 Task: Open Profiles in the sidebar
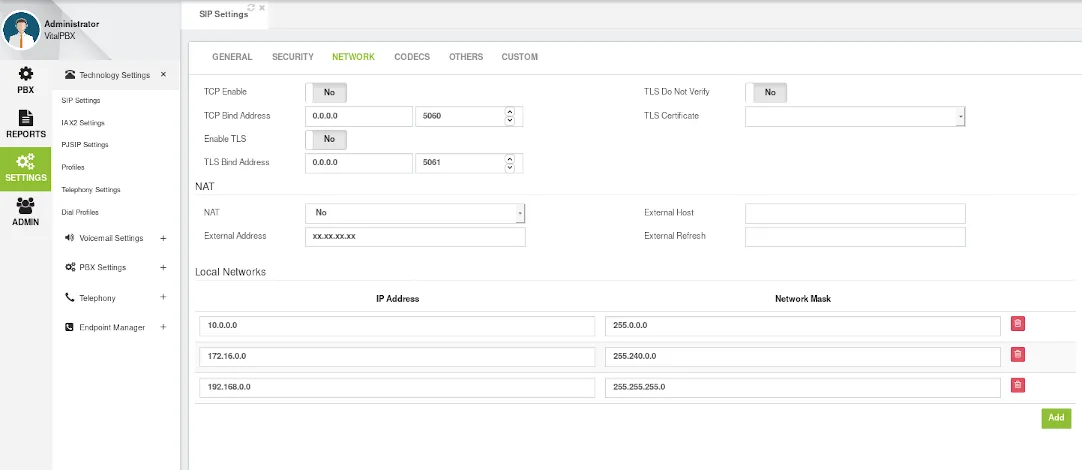(x=73, y=168)
